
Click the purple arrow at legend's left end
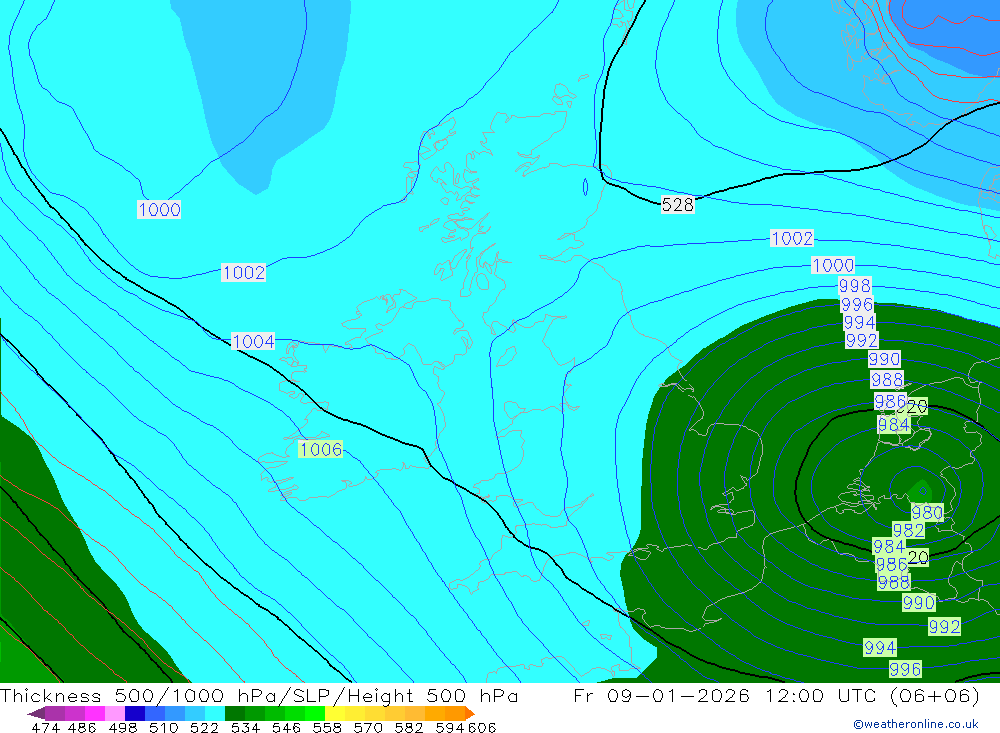36,713
